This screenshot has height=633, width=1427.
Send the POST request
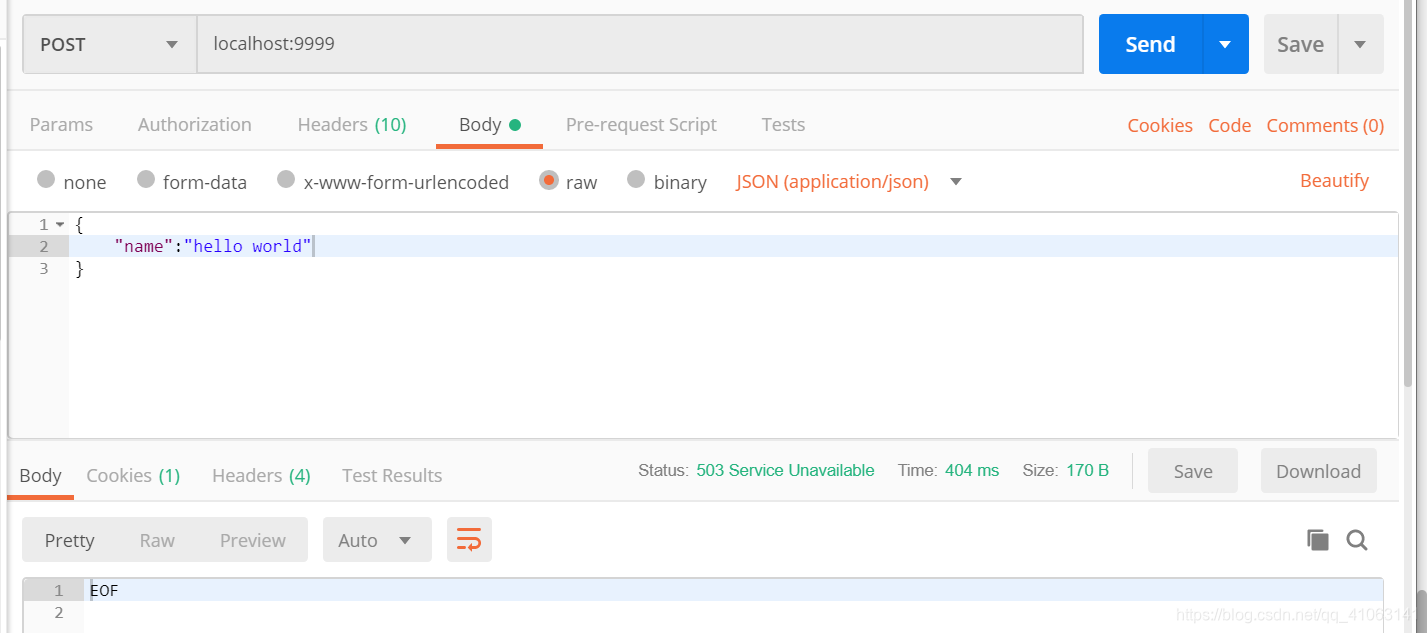(x=1150, y=44)
